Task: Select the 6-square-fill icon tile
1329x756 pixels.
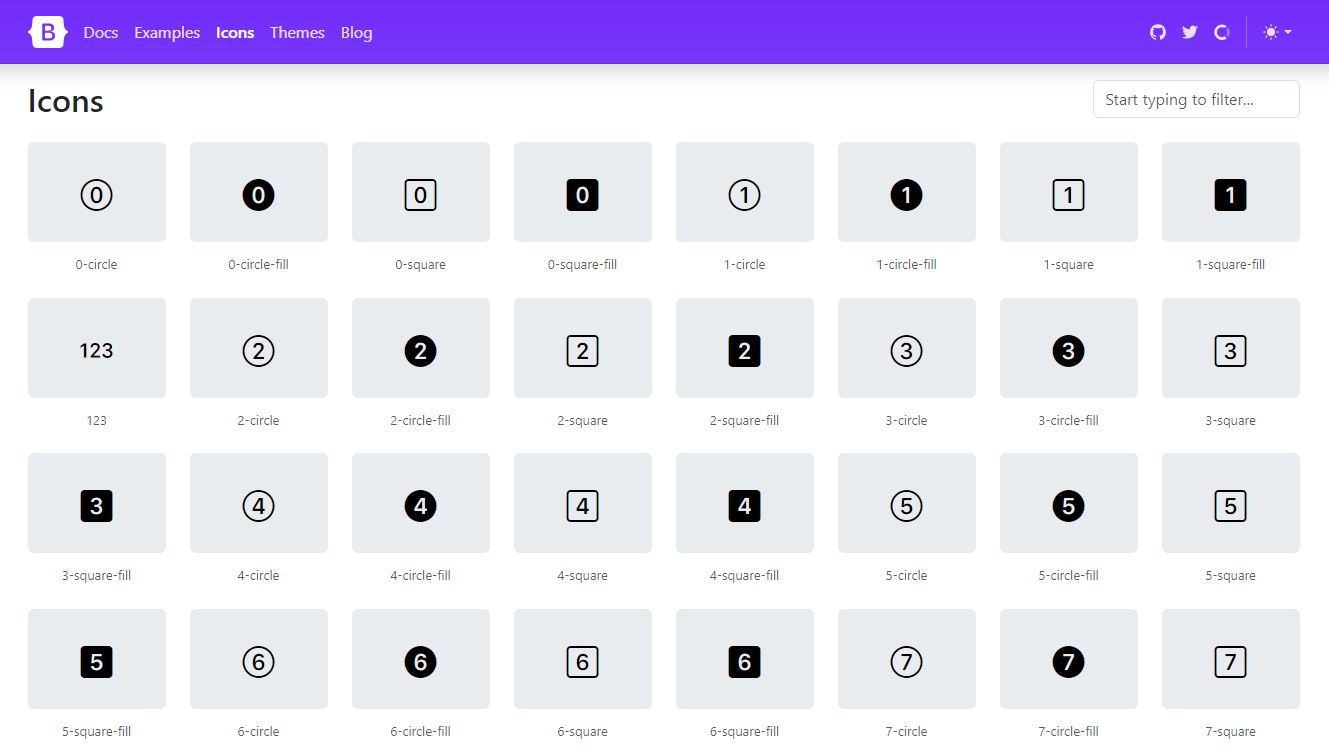Action: pyautogui.click(x=744, y=659)
